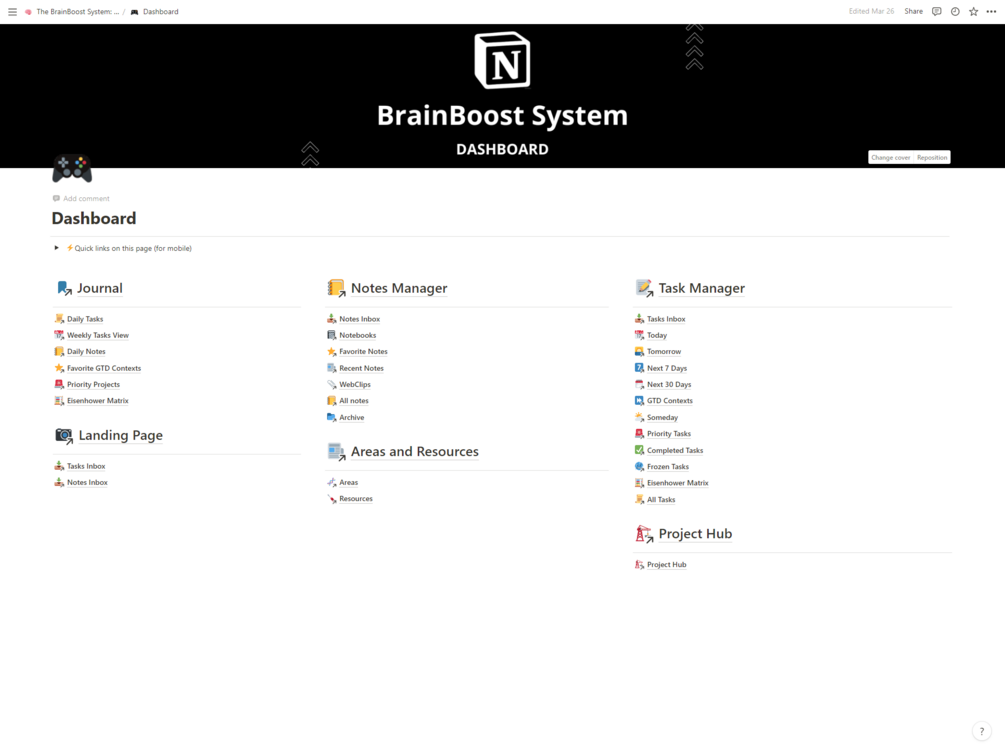Click the WebClips paperclip icon
The image size is (1005, 754).
point(331,385)
